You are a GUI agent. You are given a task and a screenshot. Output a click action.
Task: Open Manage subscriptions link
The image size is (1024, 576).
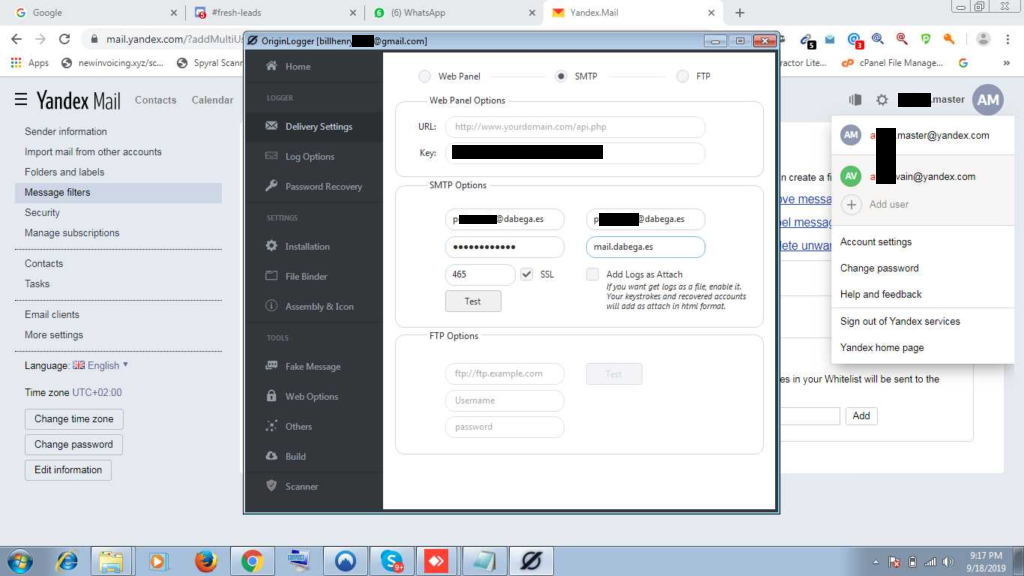pyautogui.click(x=72, y=232)
